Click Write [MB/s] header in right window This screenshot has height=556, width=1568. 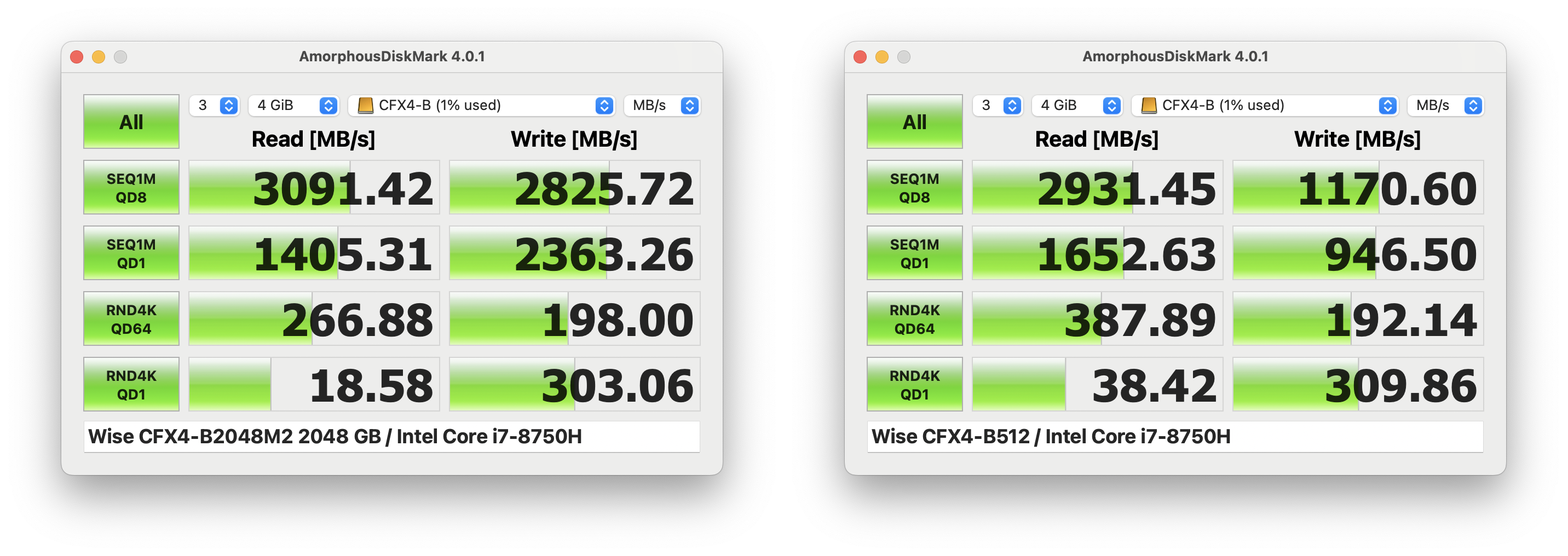pos(1357,140)
